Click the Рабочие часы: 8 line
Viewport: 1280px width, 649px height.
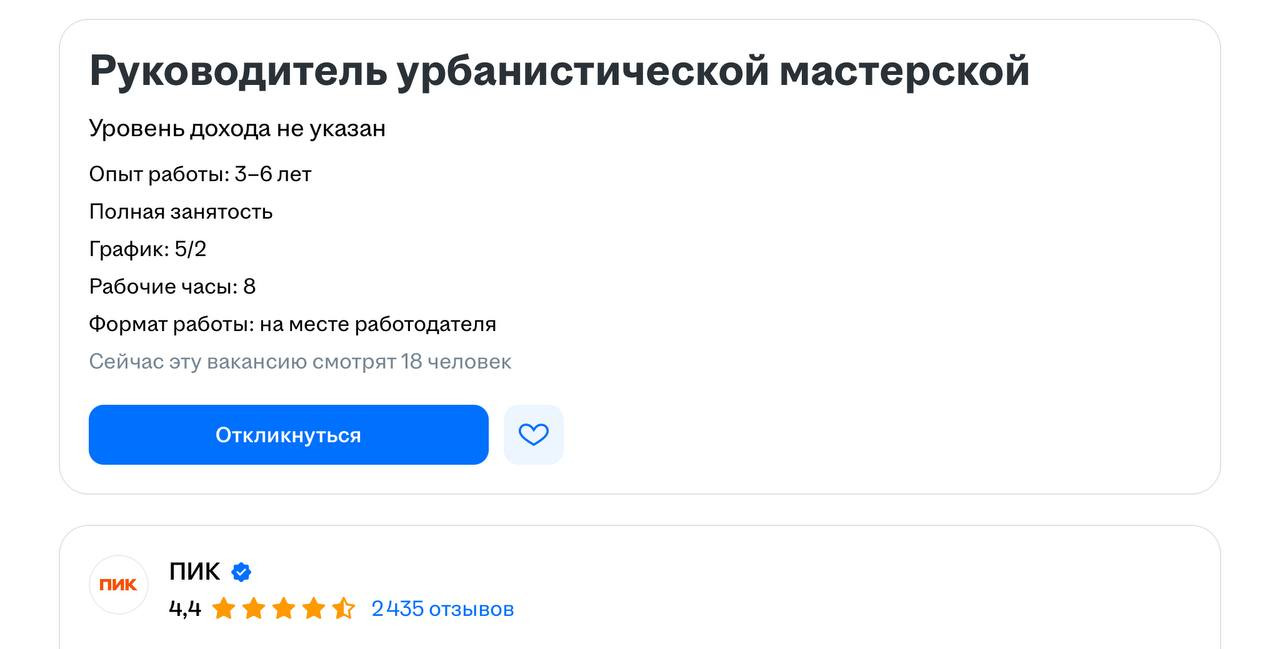(172, 286)
